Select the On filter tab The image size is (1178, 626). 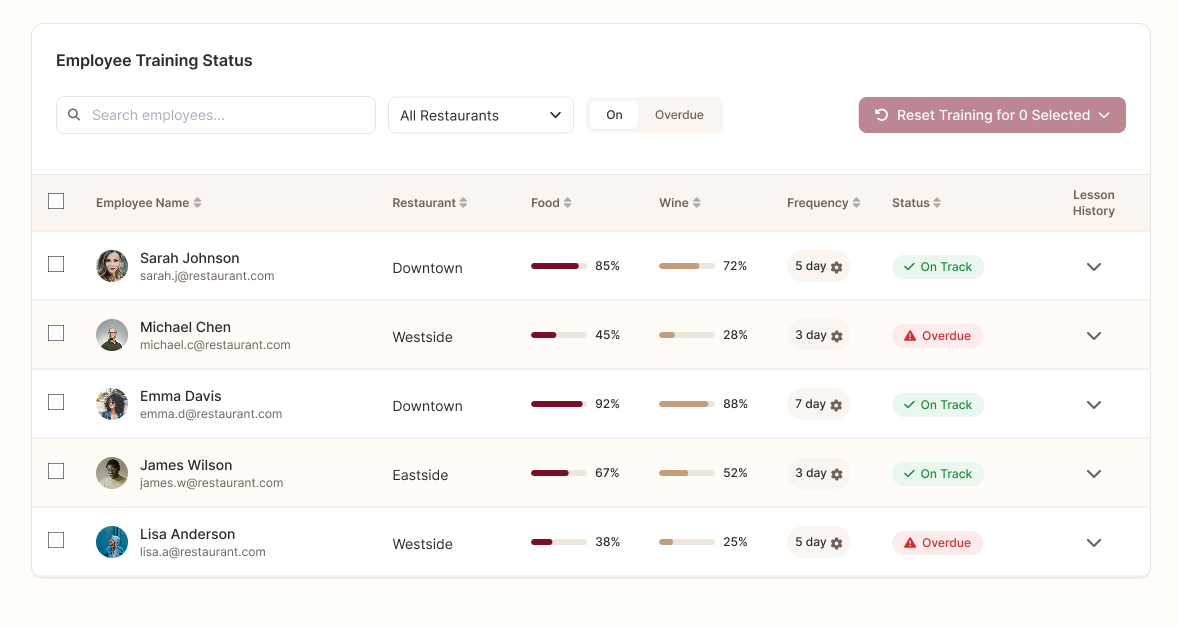click(x=614, y=114)
